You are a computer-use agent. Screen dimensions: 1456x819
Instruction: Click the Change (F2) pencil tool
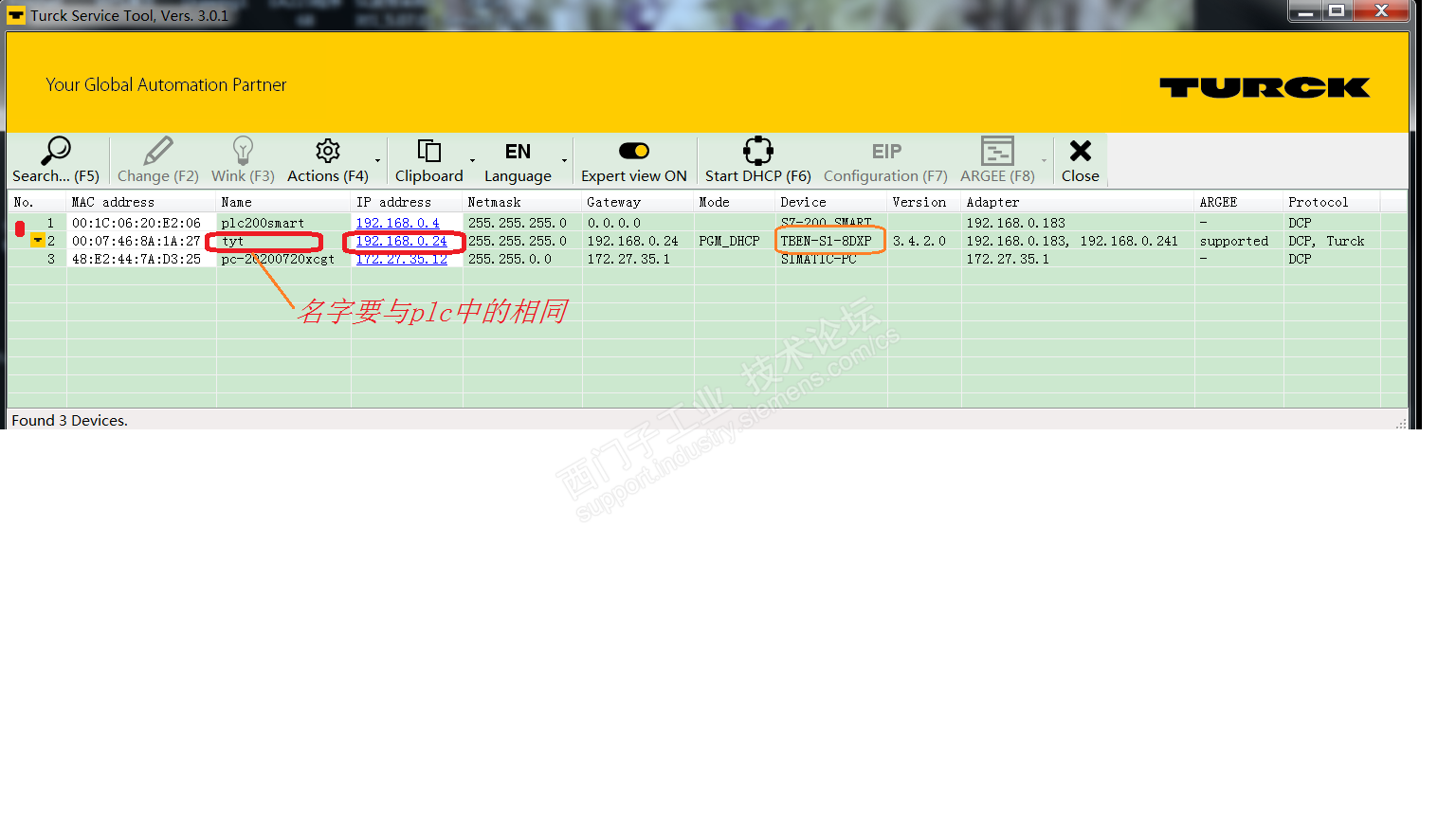[157, 159]
